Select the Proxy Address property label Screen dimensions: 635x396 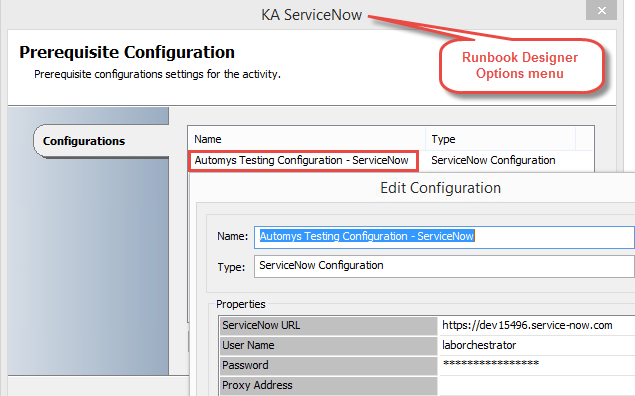(x=328, y=385)
